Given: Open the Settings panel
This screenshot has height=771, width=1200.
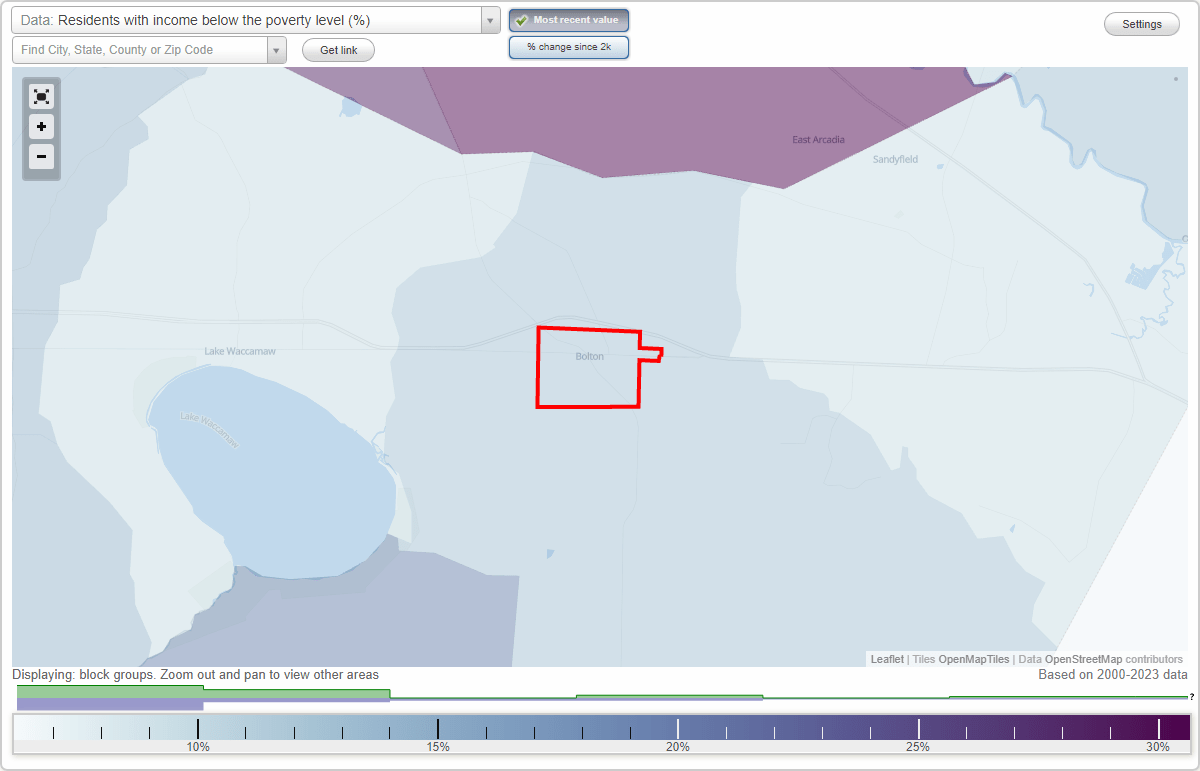Looking at the screenshot, I should [x=1141, y=23].
